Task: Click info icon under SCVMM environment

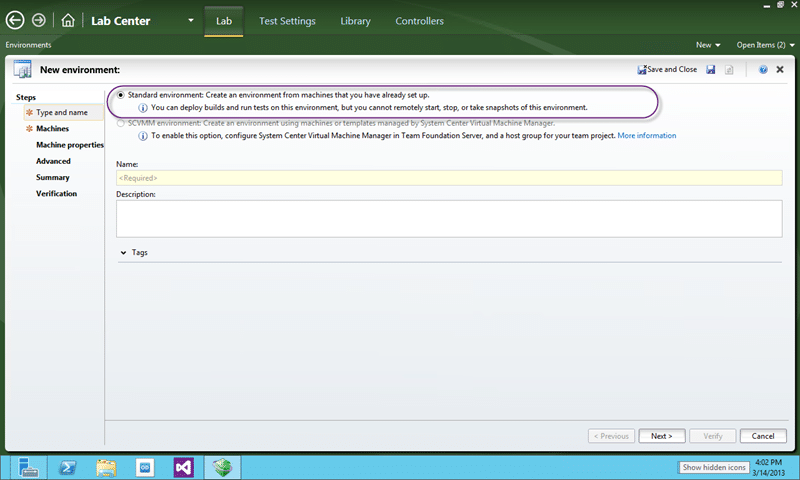Action: coord(143,136)
